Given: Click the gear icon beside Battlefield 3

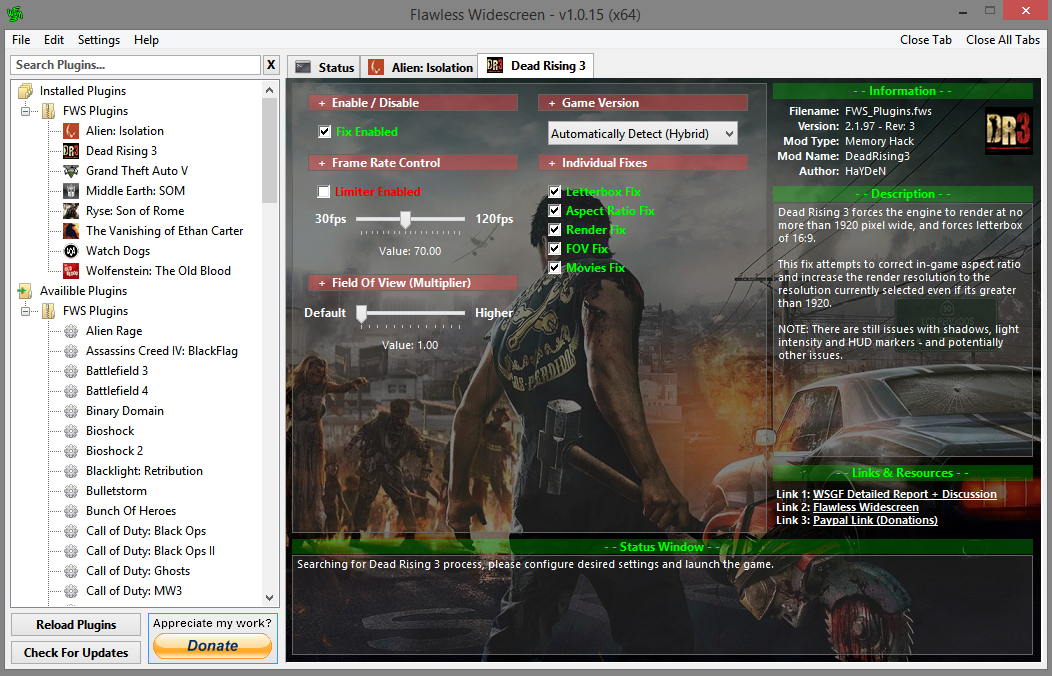Looking at the screenshot, I should 71,371.
